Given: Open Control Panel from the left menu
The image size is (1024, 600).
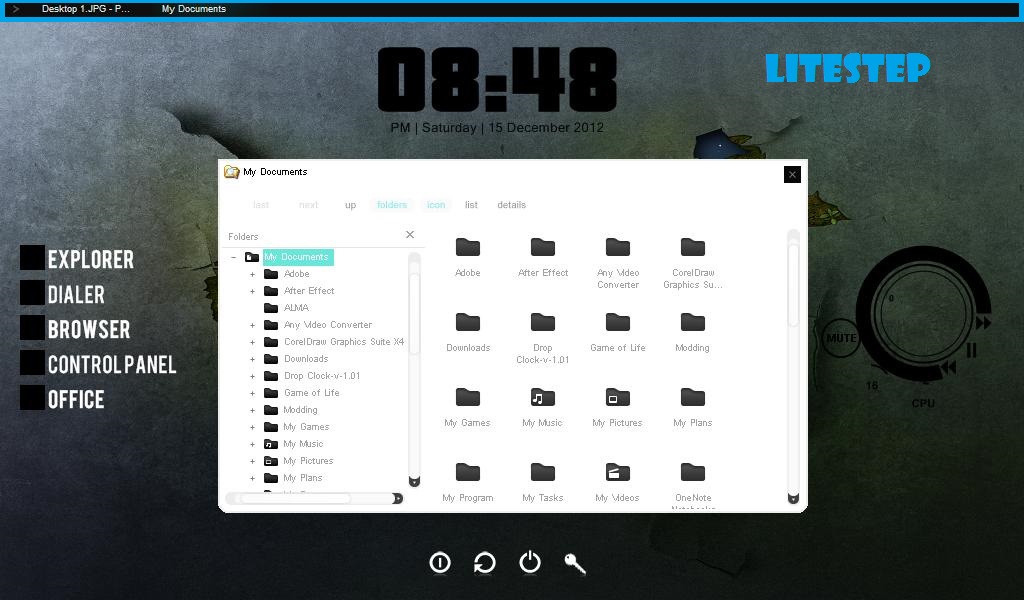Looking at the screenshot, I should tap(110, 364).
